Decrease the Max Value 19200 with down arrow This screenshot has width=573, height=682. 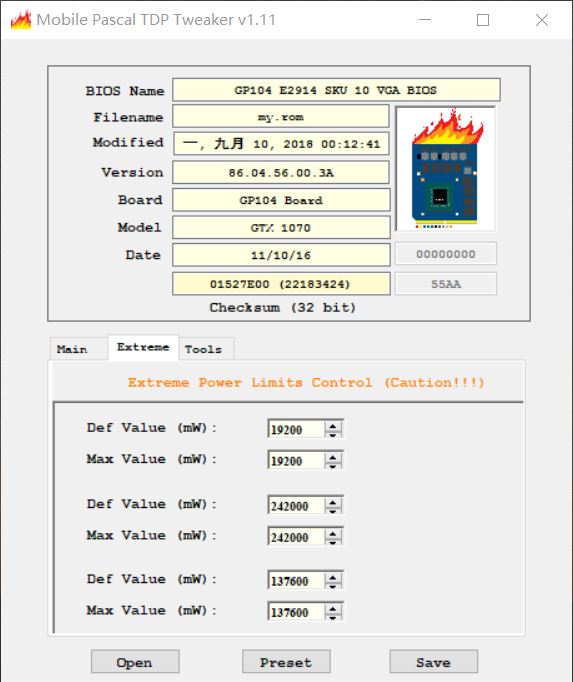pyautogui.click(x=333, y=465)
